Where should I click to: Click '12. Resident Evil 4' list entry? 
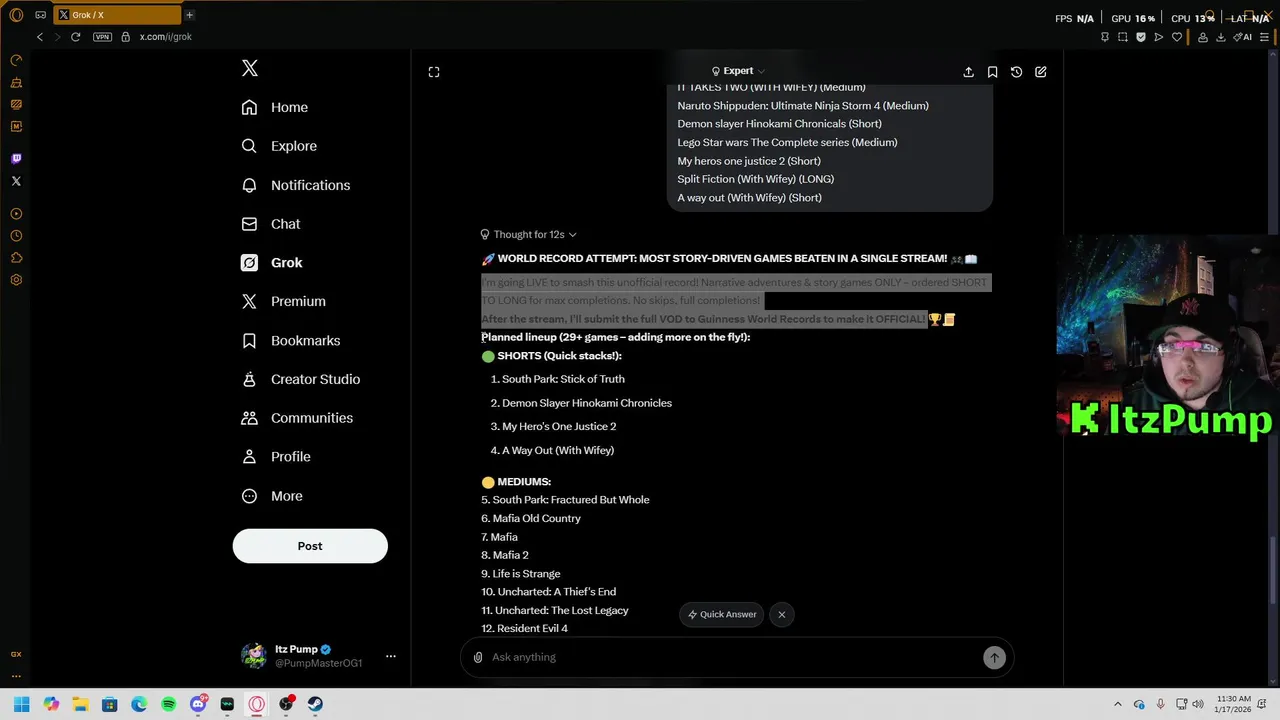(x=524, y=628)
